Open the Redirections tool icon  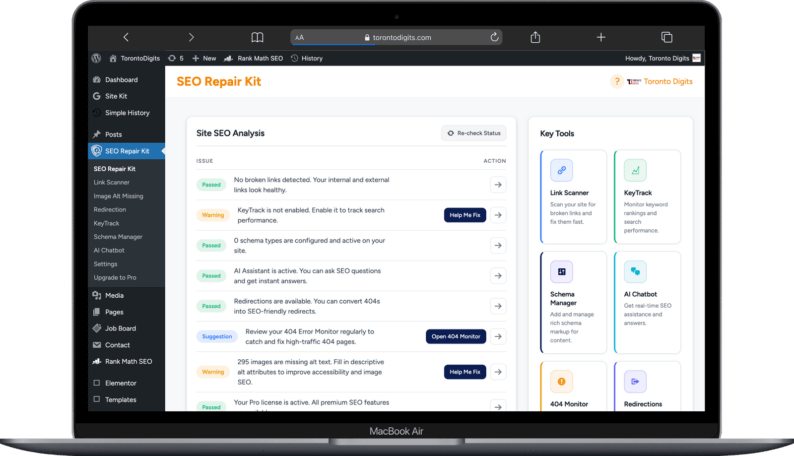634,381
